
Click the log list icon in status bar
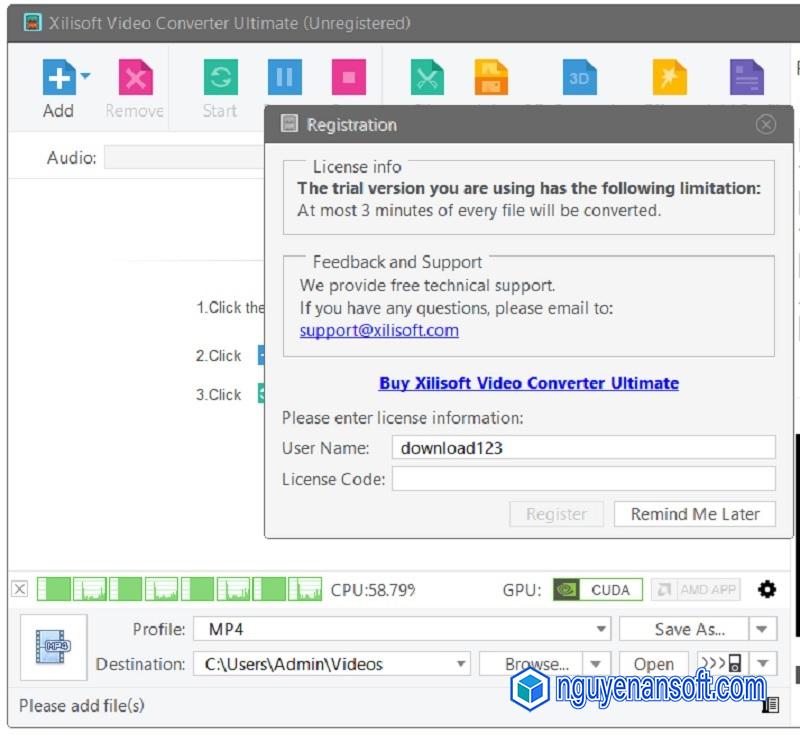[770, 704]
